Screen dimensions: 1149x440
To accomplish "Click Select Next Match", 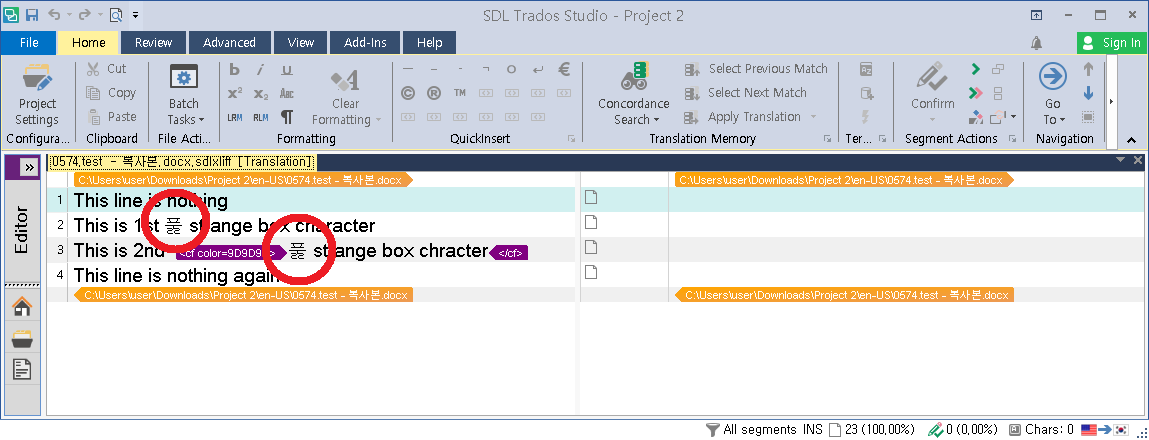I will 745,93.
